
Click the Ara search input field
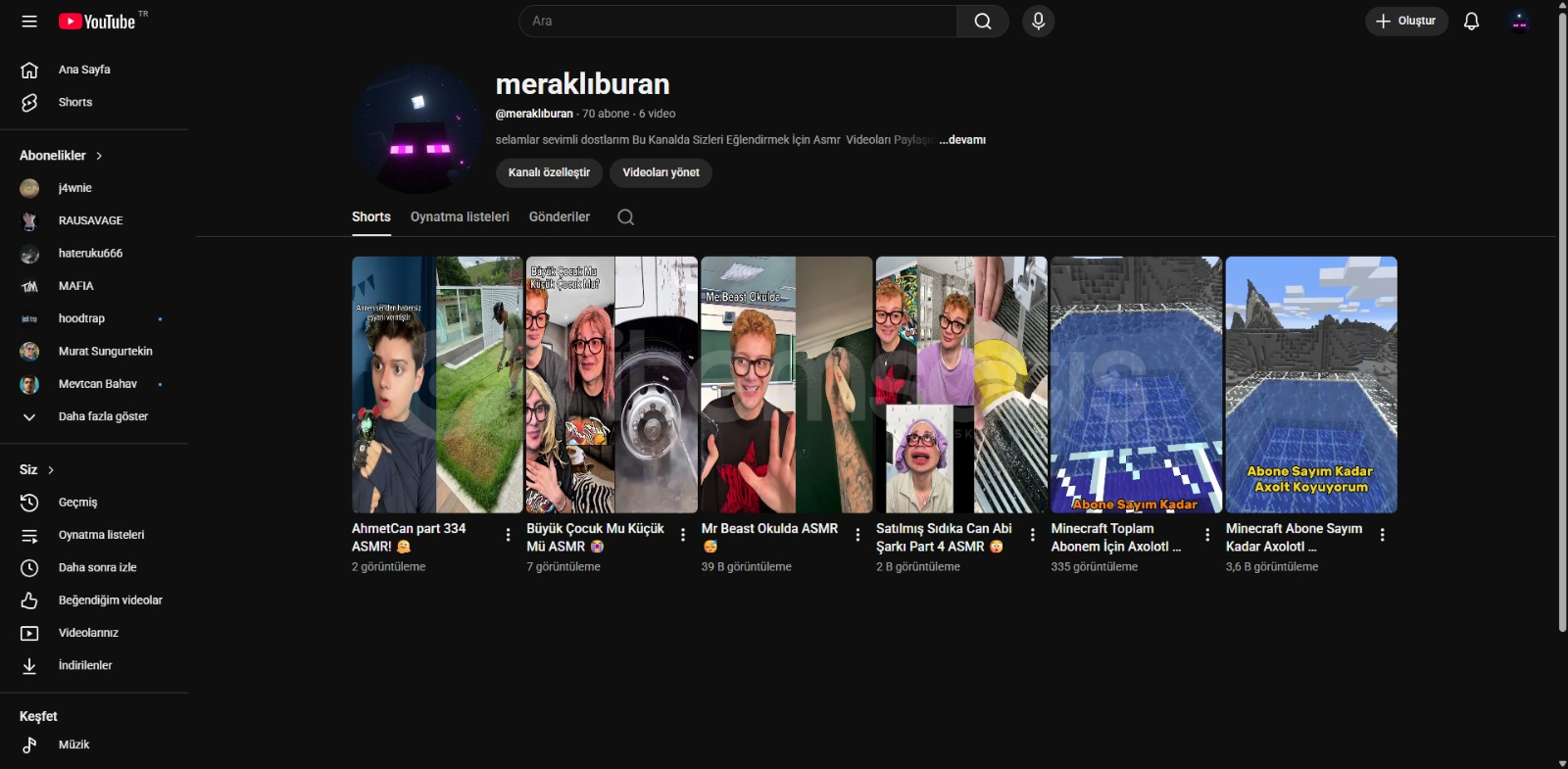(737, 22)
